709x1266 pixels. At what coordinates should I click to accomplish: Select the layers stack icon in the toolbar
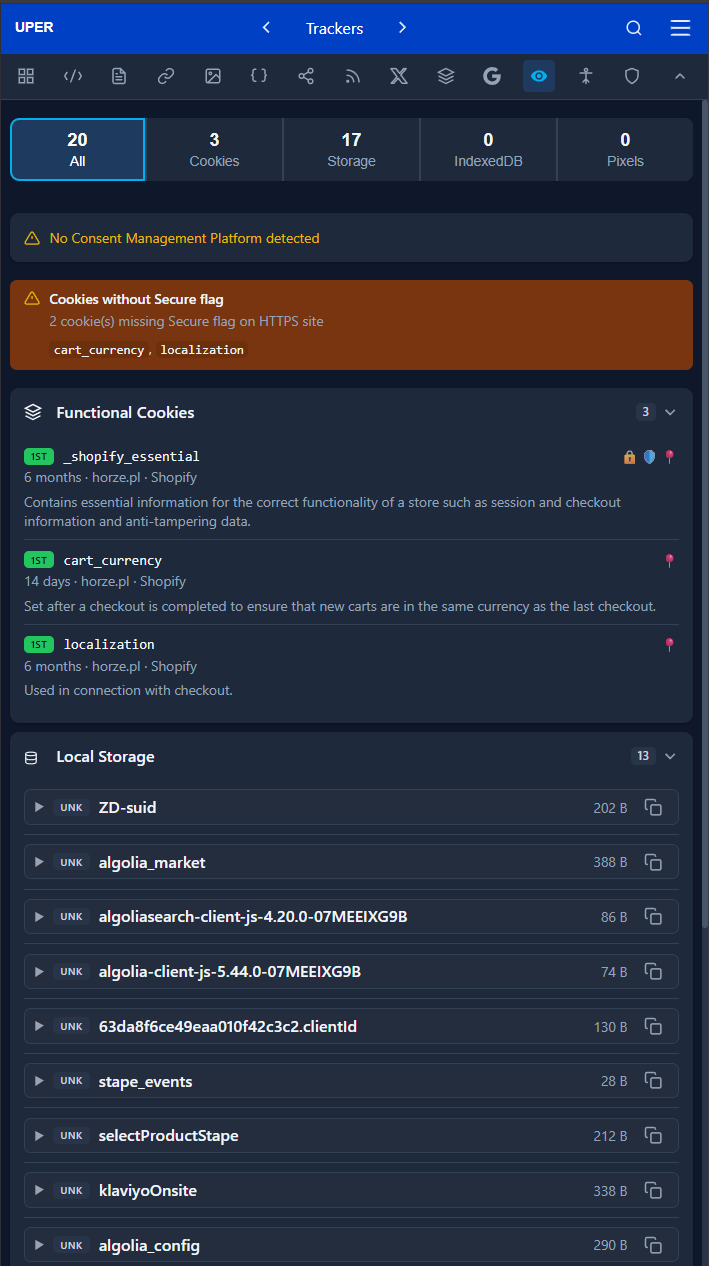click(445, 76)
